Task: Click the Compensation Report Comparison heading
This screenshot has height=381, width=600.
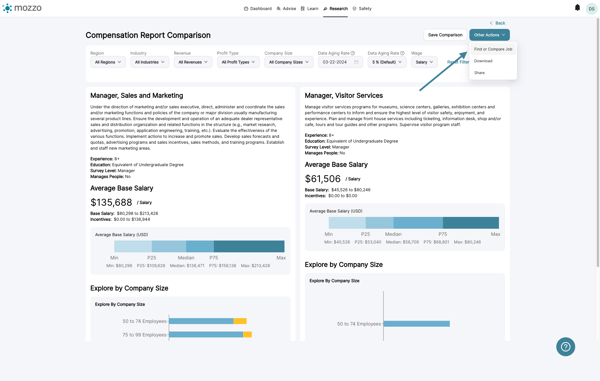Action: tap(148, 35)
